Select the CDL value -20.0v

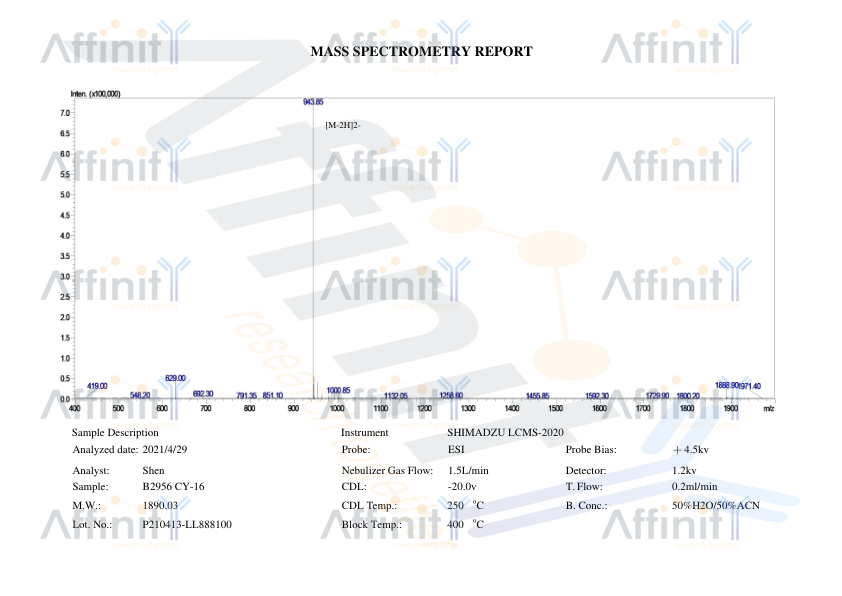tap(462, 487)
